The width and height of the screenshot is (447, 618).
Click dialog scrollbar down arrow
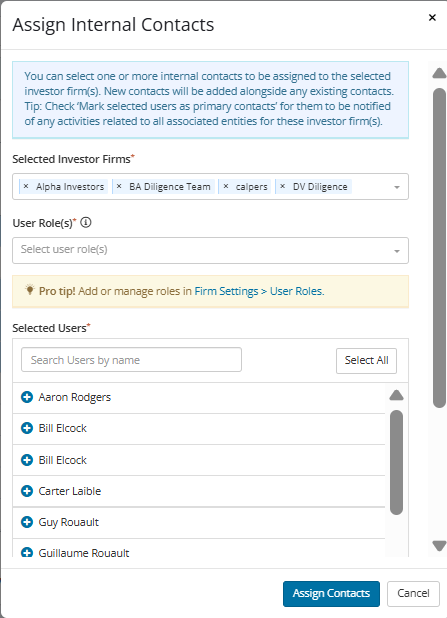coord(439,546)
